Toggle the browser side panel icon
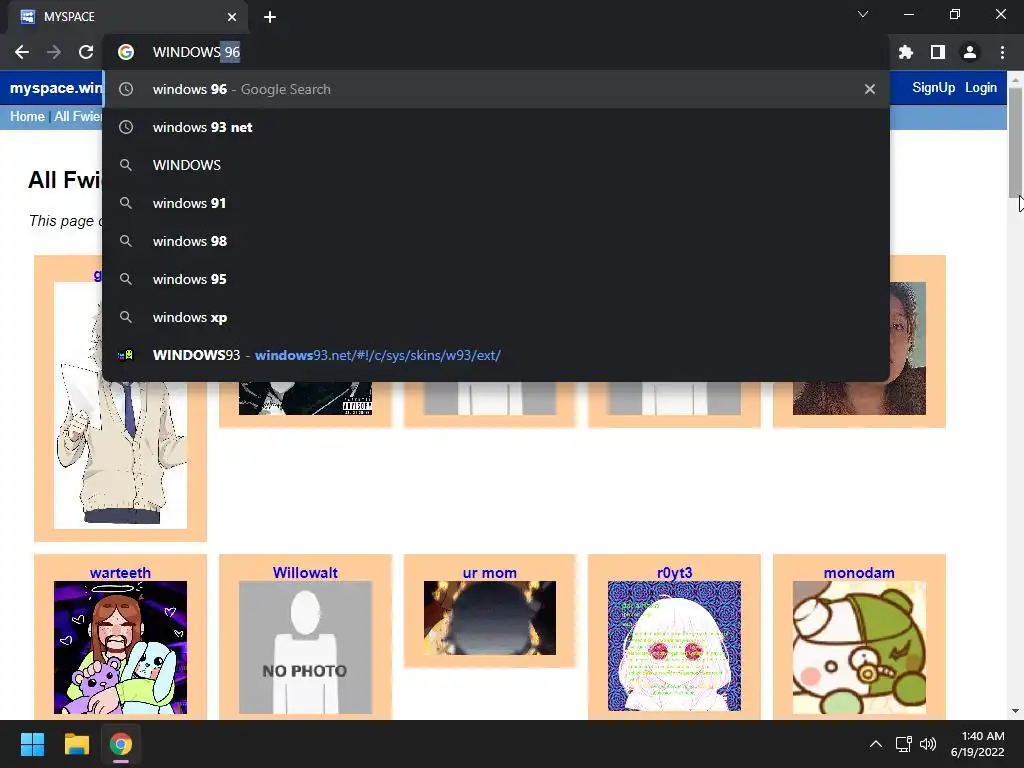Screen dimensions: 1024x768 tap(938, 52)
